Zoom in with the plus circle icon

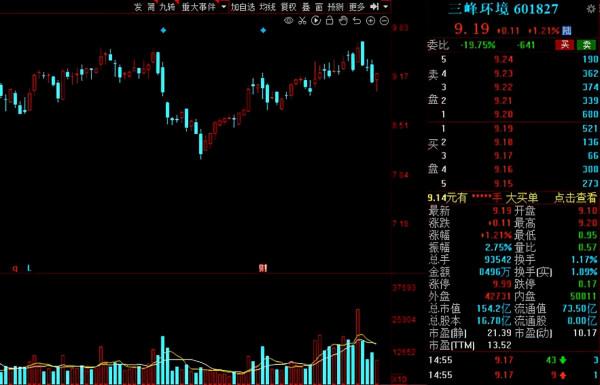370,21
